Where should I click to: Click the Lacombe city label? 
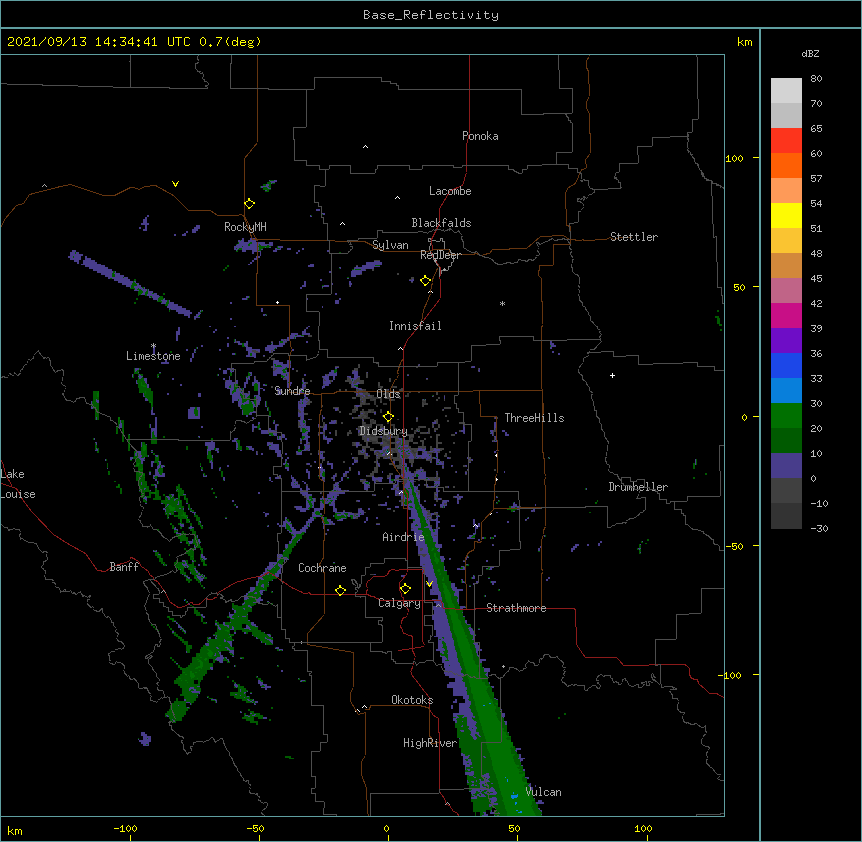(x=450, y=191)
